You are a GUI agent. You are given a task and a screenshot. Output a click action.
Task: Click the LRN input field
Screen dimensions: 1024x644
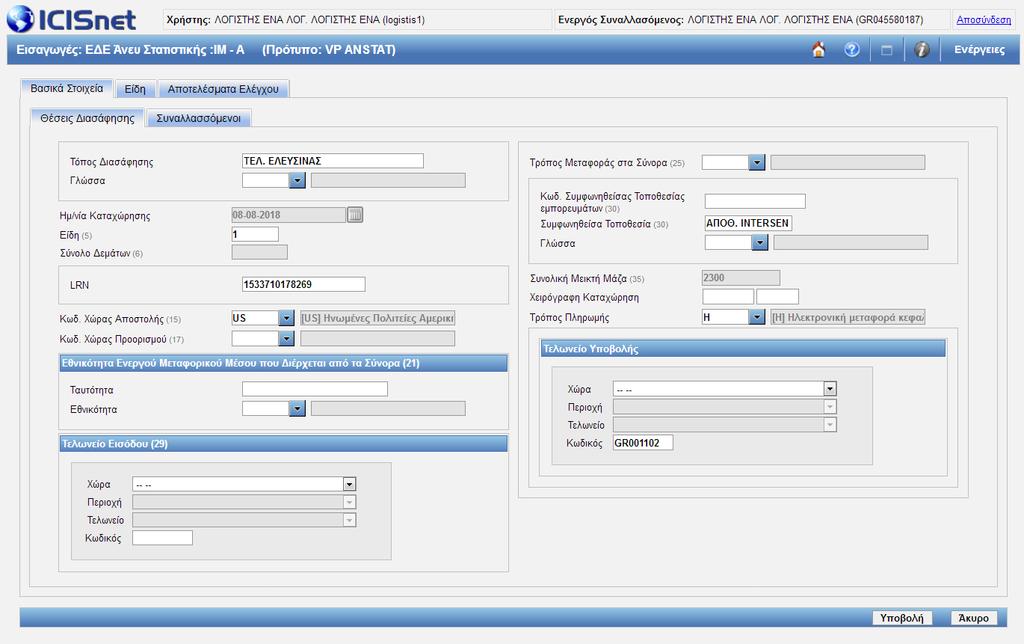click(x=304, y=284)
